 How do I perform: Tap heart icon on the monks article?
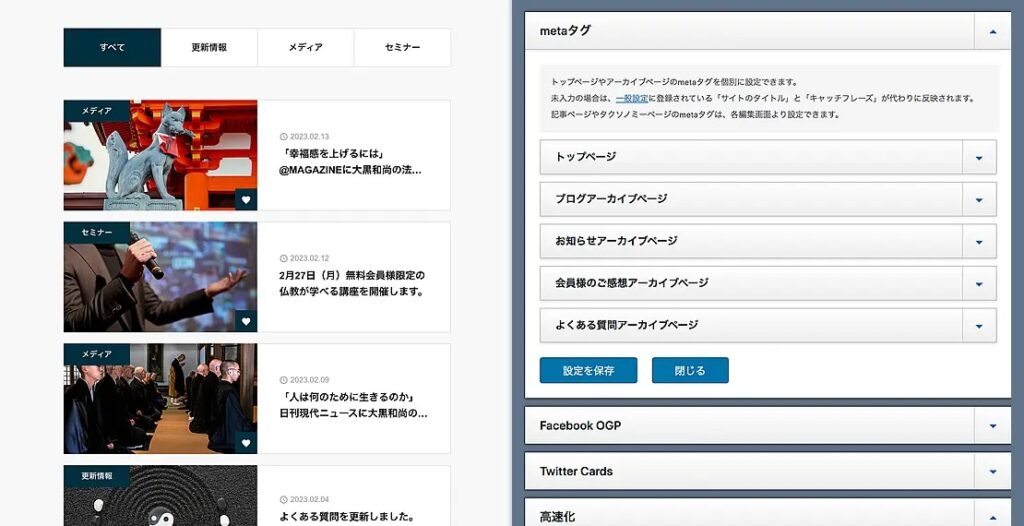tap(246, 443)
